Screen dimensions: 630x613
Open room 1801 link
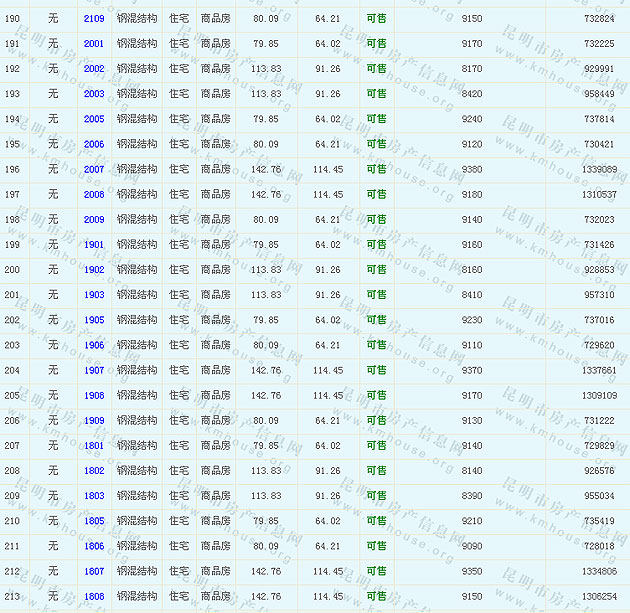click(93, 446)
